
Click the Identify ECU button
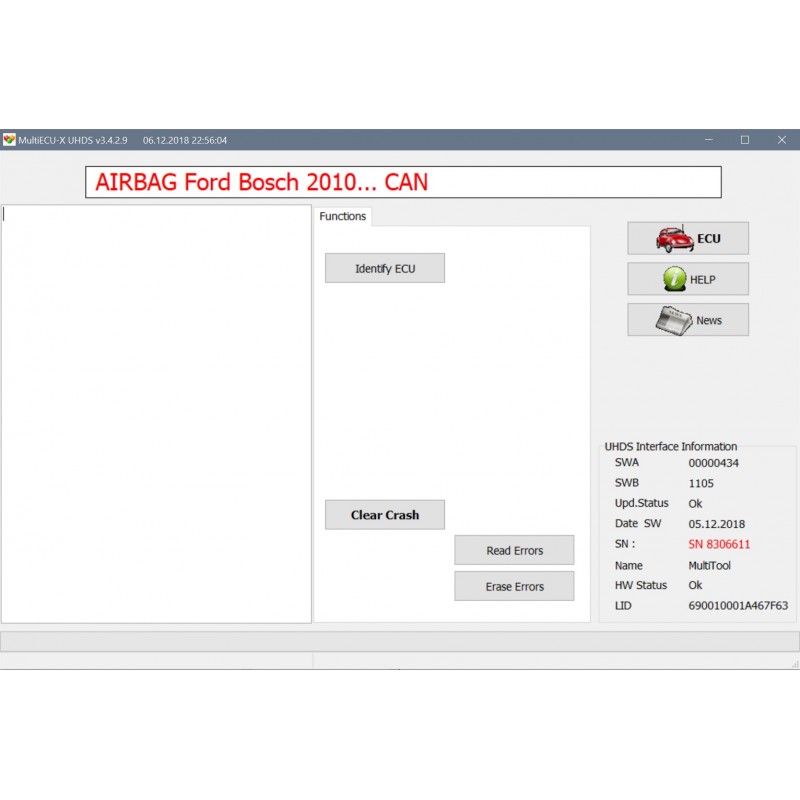click(x=385, y=268)
